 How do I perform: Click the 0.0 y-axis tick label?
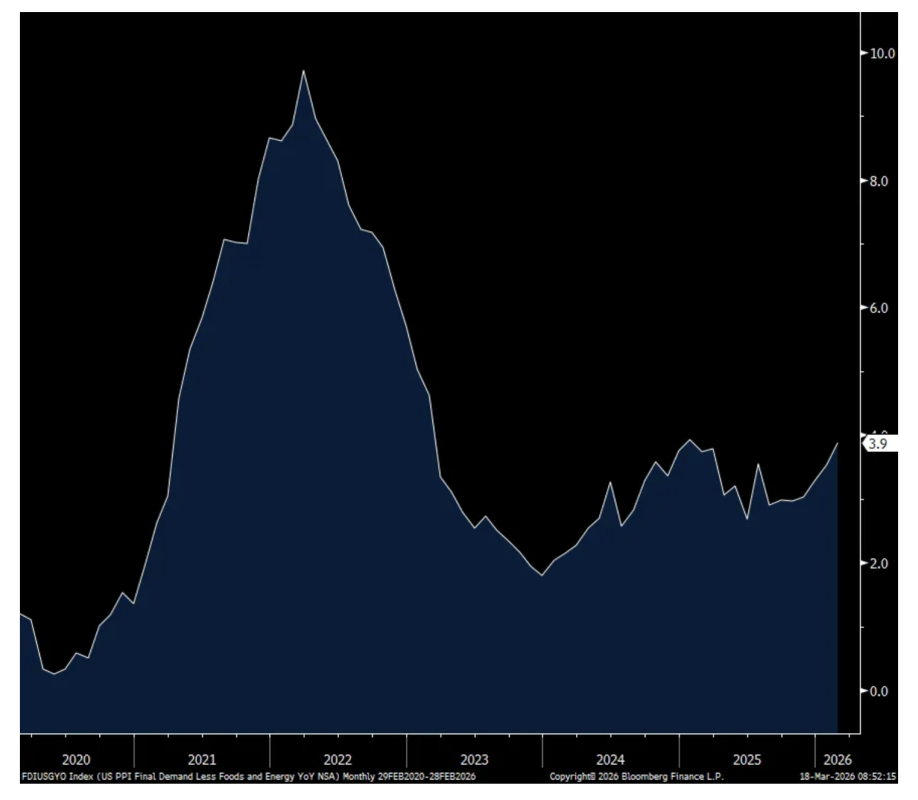(880, 691)
